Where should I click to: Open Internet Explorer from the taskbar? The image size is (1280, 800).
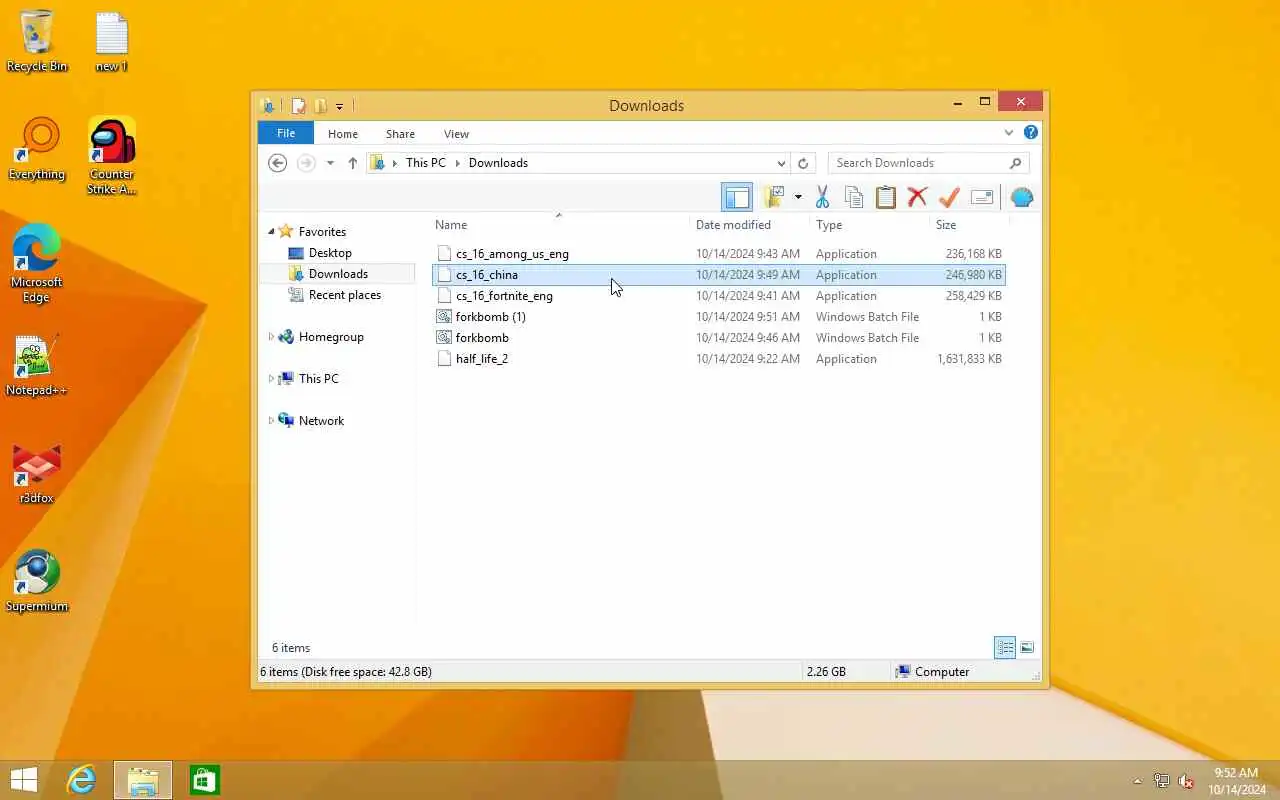(x=81, y=780)
